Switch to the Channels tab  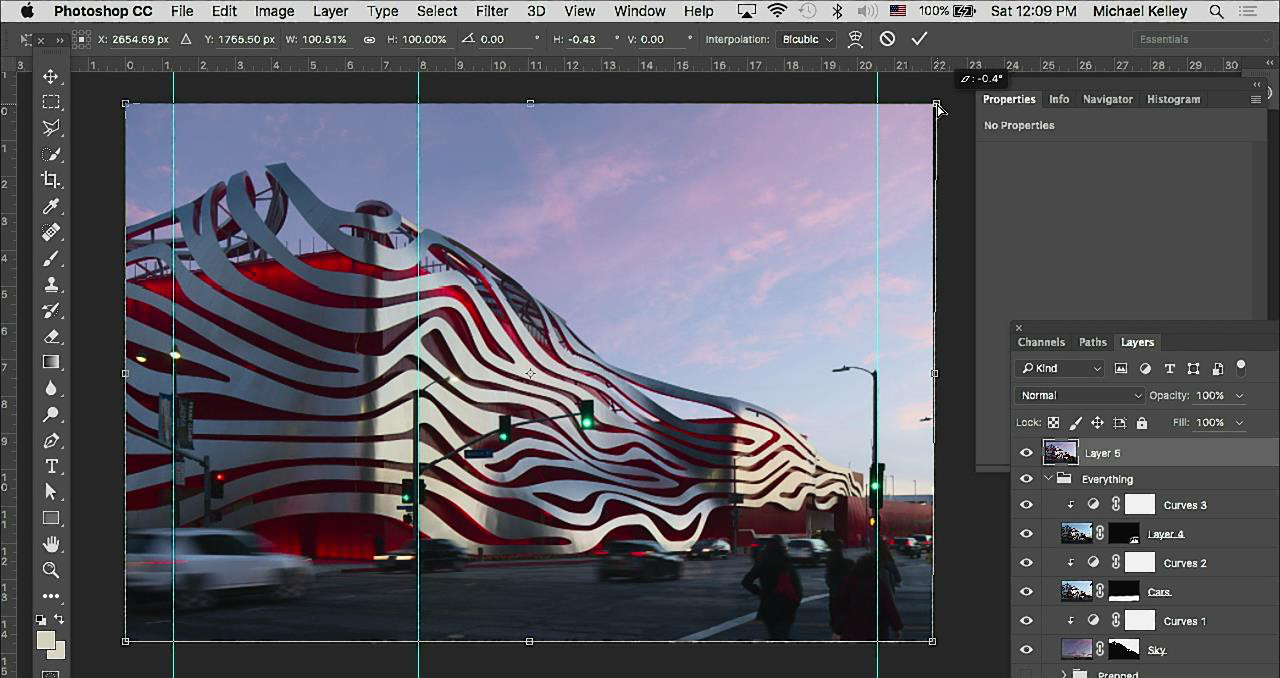point(1041,342)
